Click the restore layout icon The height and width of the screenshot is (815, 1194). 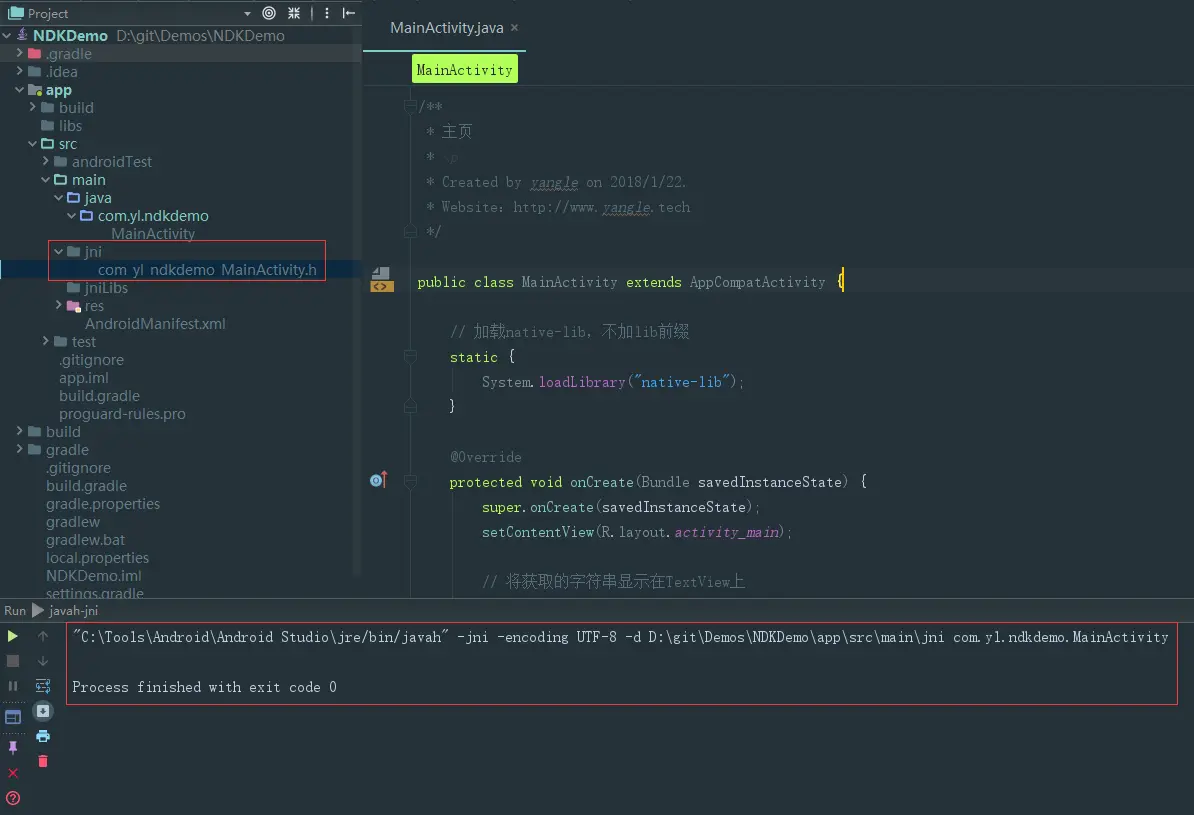point(13,718)
